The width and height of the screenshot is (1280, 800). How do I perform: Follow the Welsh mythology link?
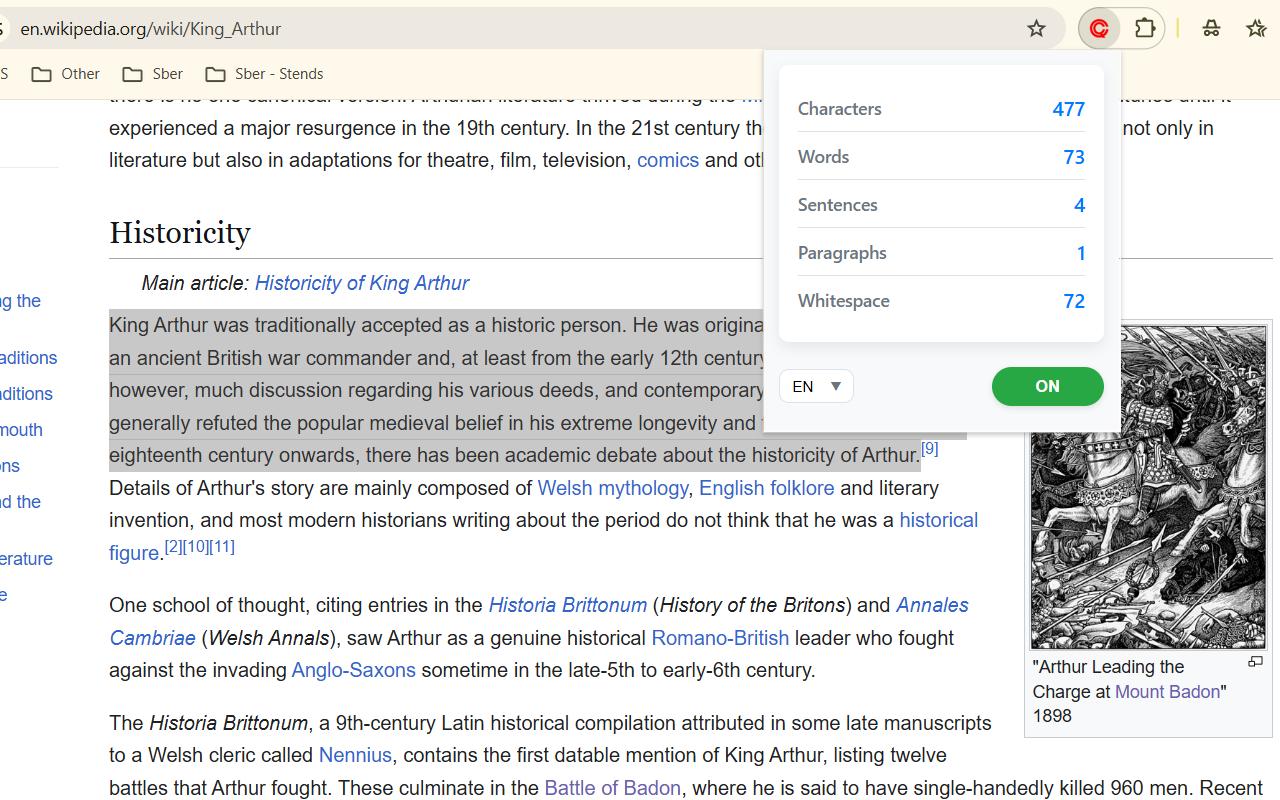(613, 488)
